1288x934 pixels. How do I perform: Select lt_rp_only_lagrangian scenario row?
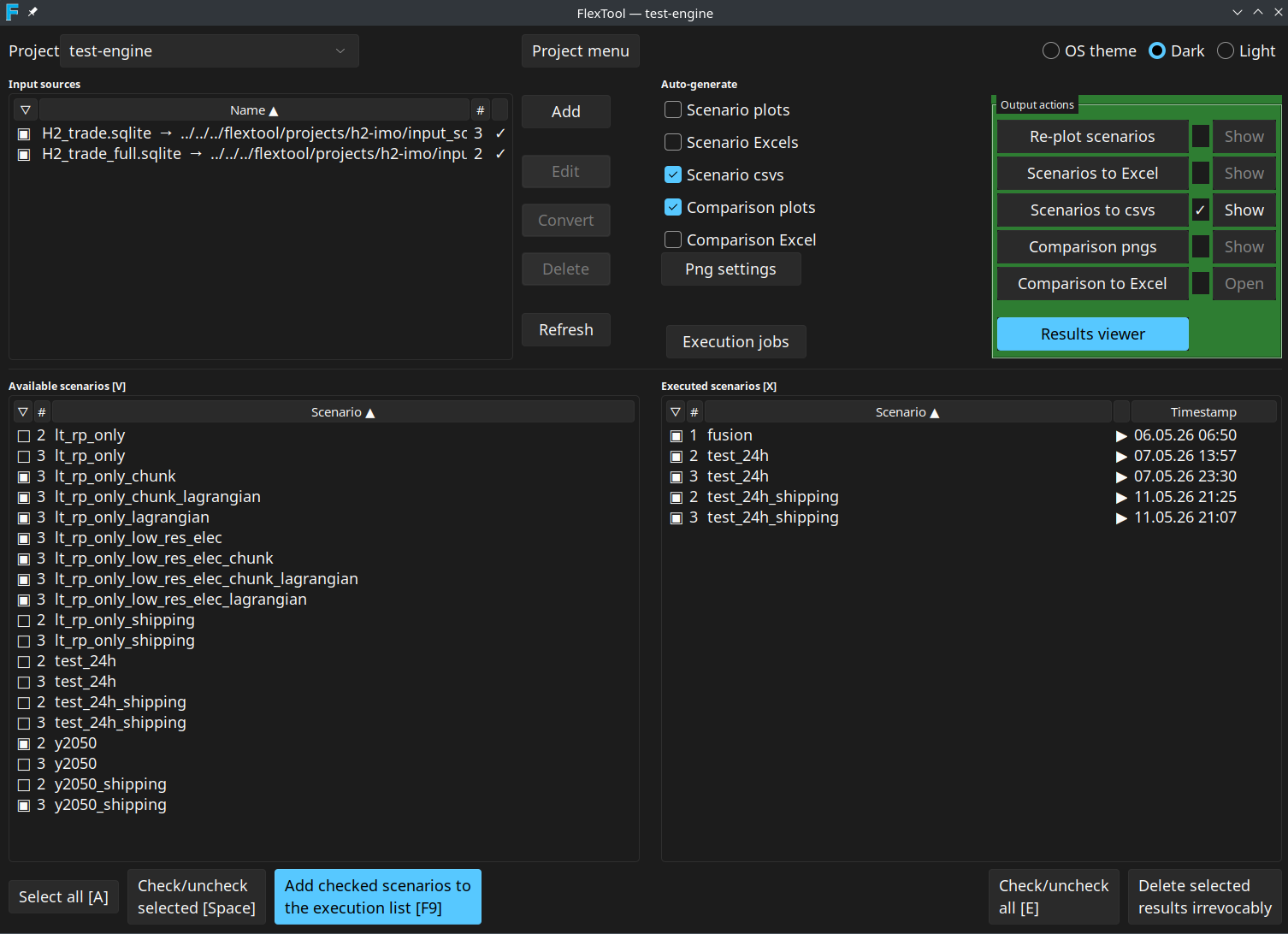[x=325, y=517]
